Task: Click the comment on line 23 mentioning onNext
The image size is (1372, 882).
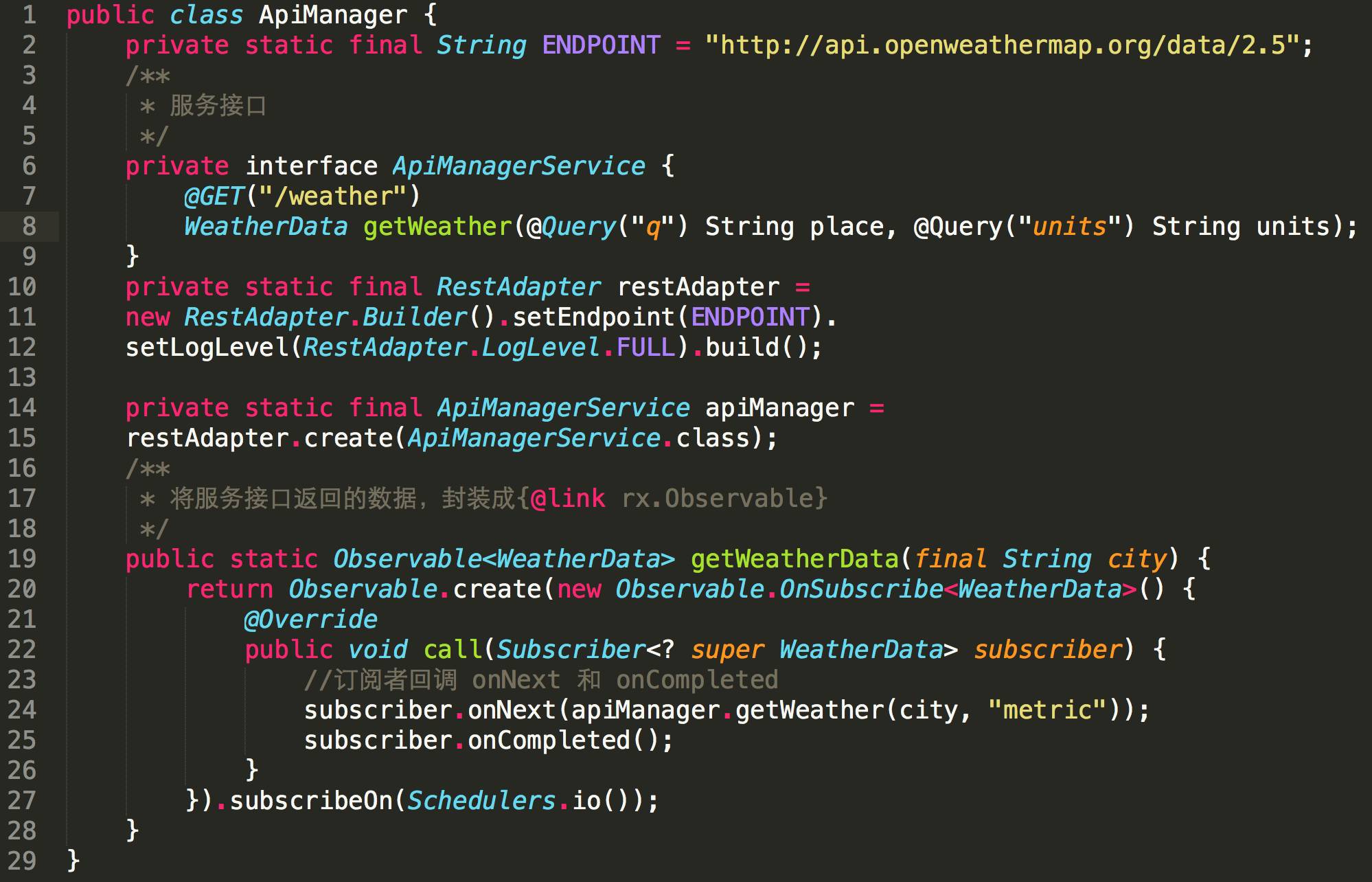Action: (x=541, y=680)
